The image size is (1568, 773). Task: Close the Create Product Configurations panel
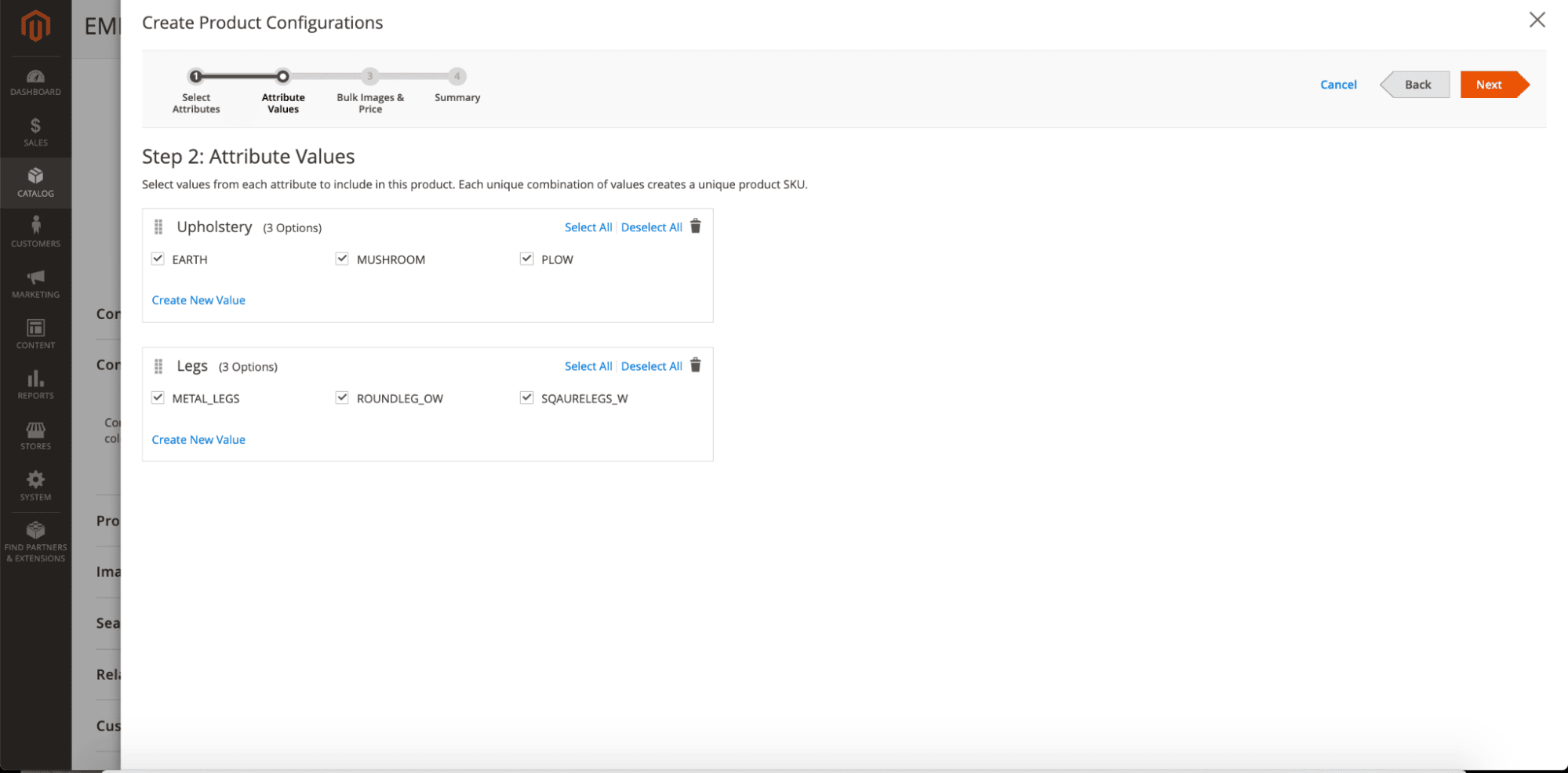1537,20
